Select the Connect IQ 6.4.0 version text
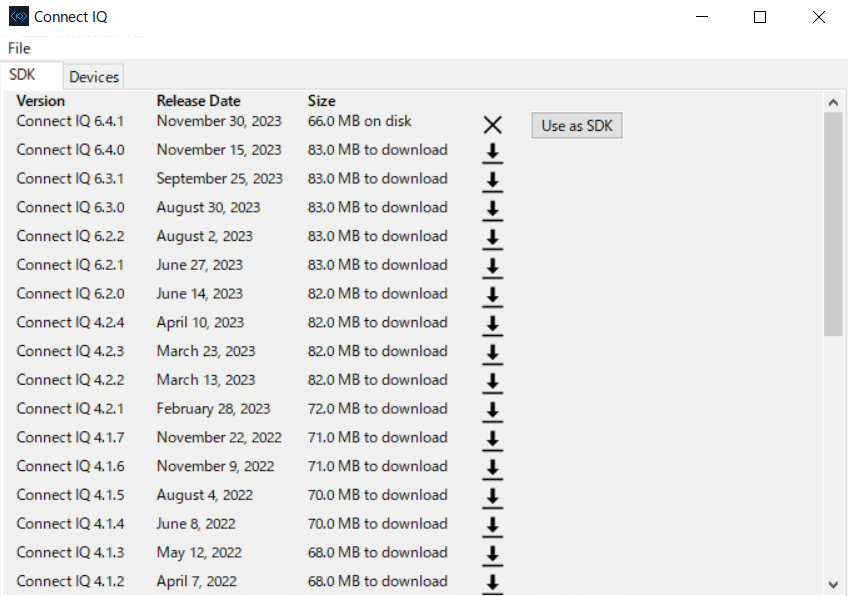Screen dimensions: 848x596 click(70, 150)
